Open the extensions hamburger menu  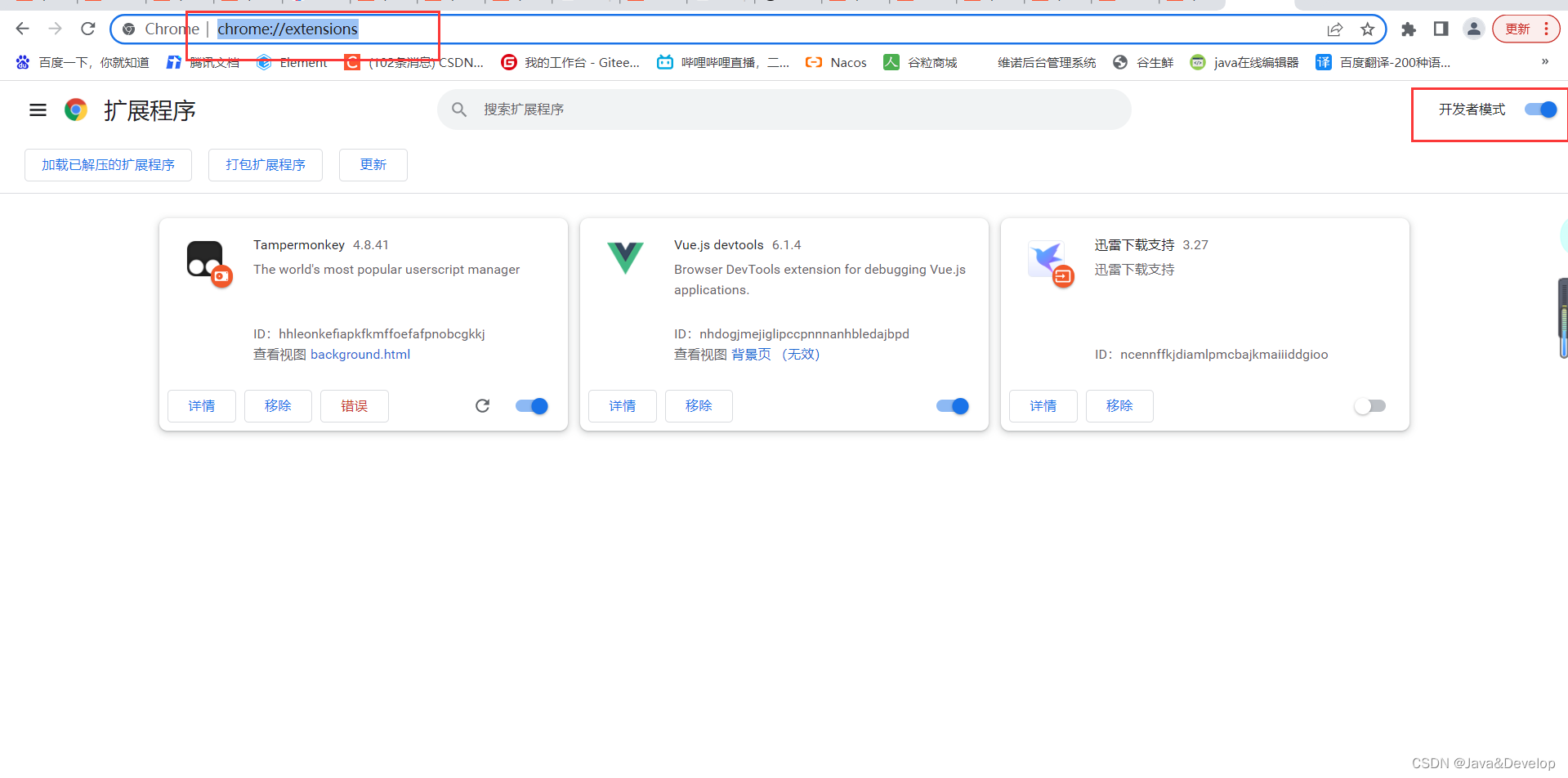pos(38,110)
